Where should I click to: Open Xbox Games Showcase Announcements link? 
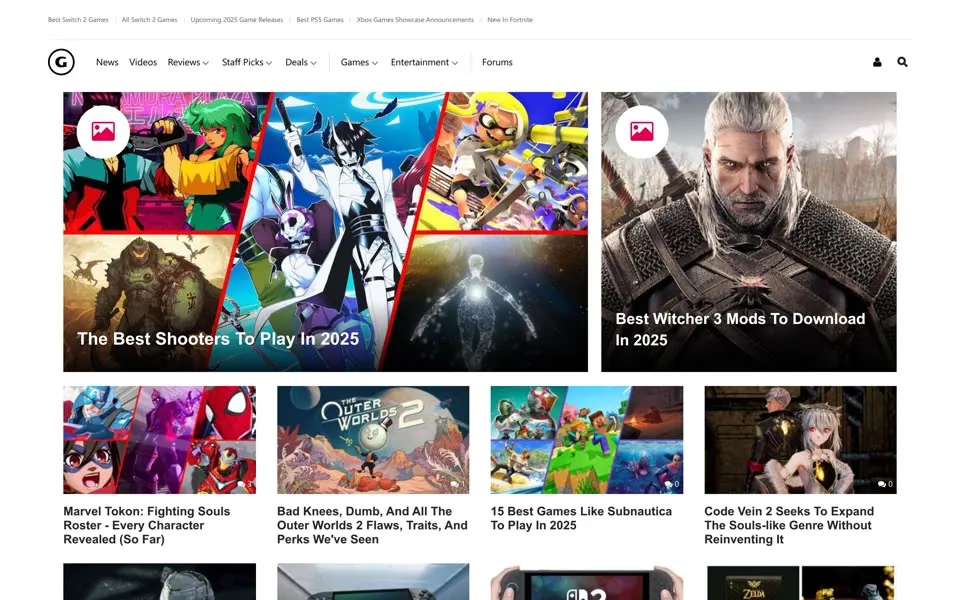point(415,20)
